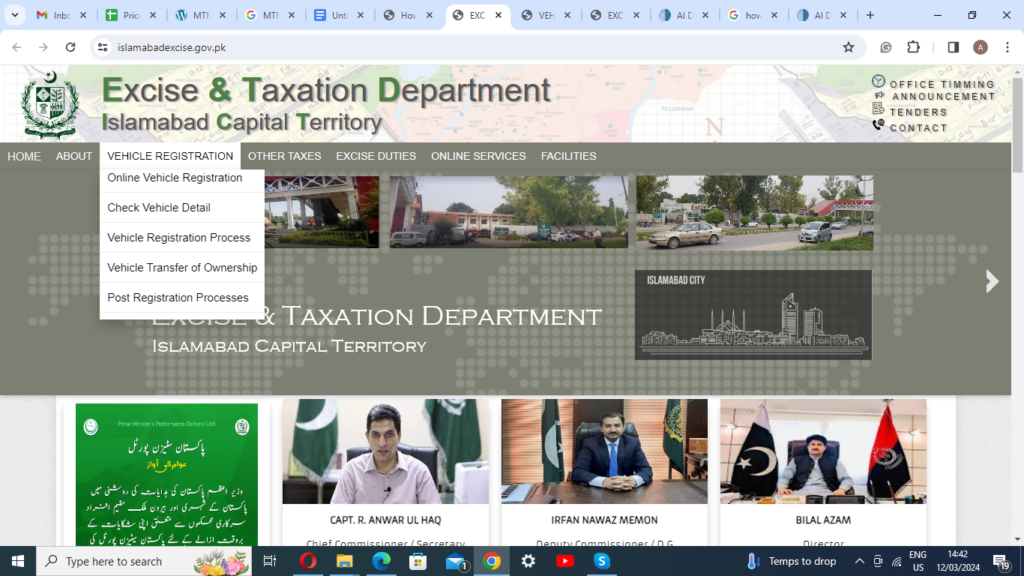Click the address bar site info icon
The image size is (1024, 576).
103,46
